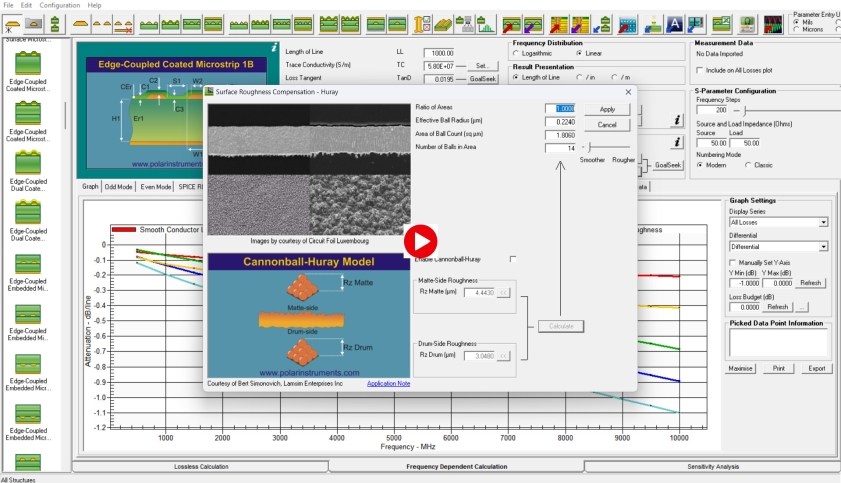841x483 pixels.
Task: Click the Set... trace conductivity button
Action: [x=482, y=66]
